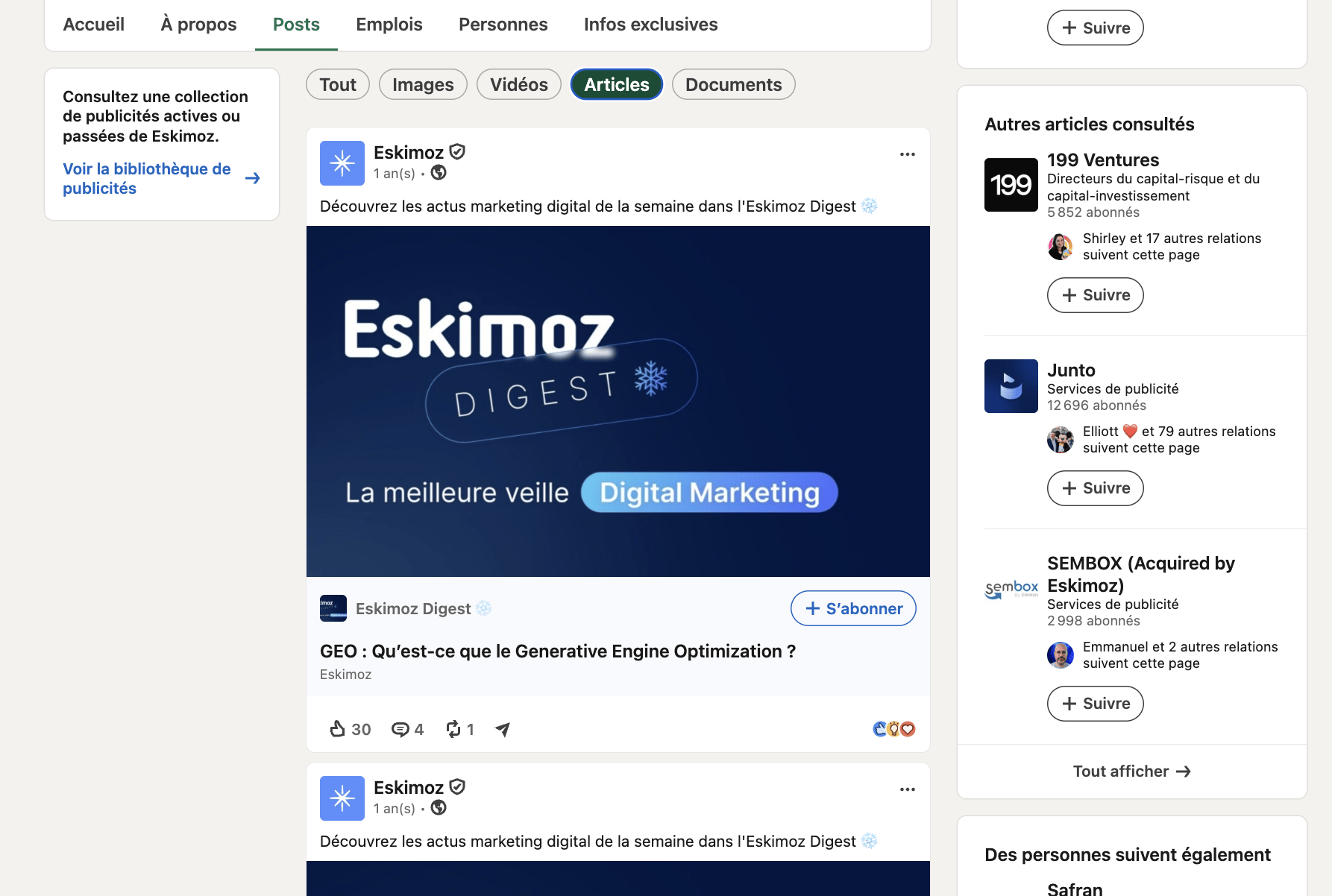This screenshot has width=1332, height=896.
Task: Open the 199 Ventures page name
Action: 1103,160
